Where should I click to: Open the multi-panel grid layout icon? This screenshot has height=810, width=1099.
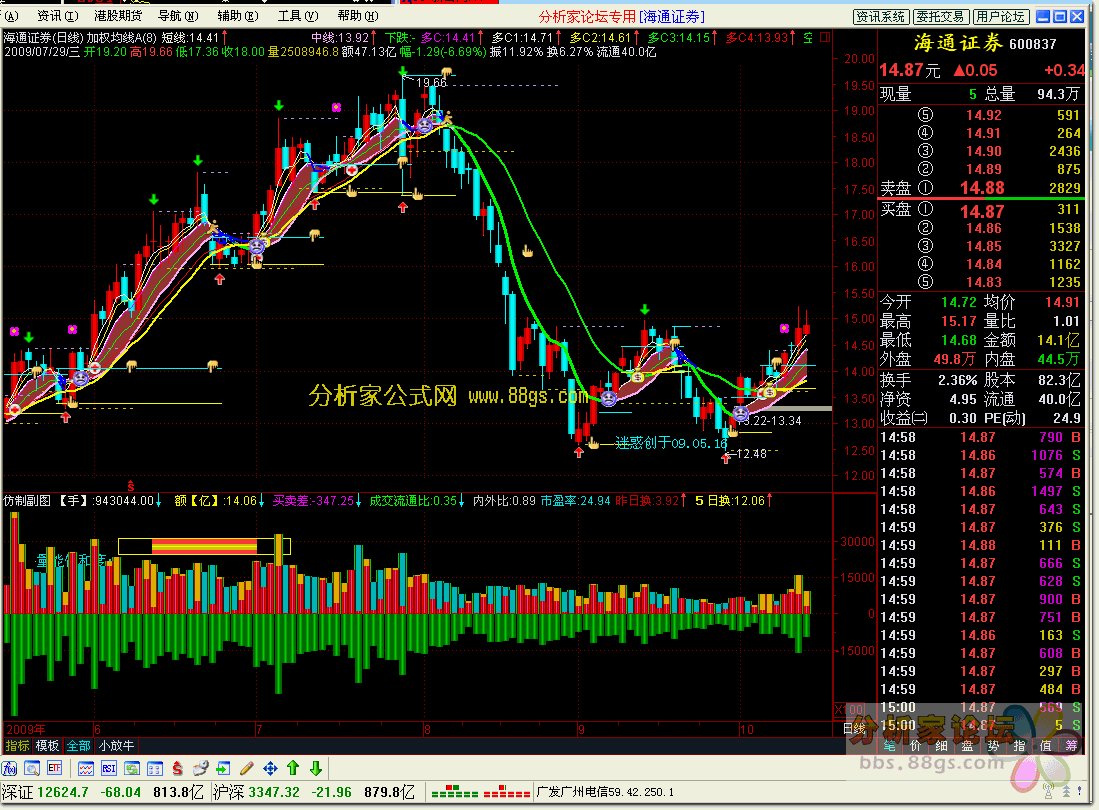pos(155,769)
